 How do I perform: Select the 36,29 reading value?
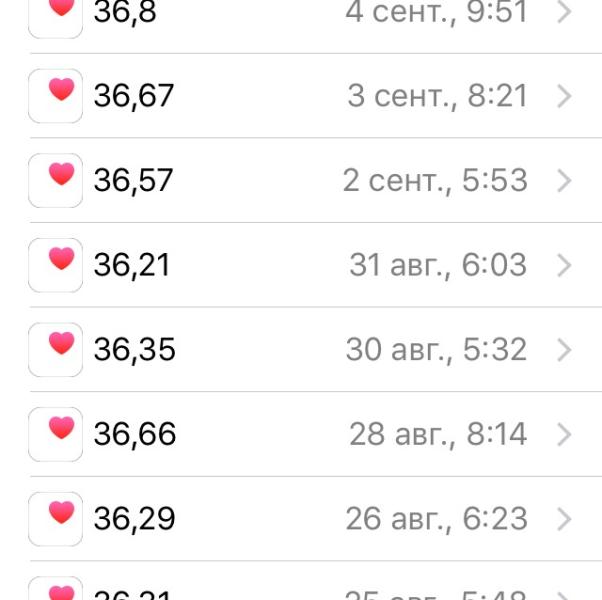click(x=134, y=519)
